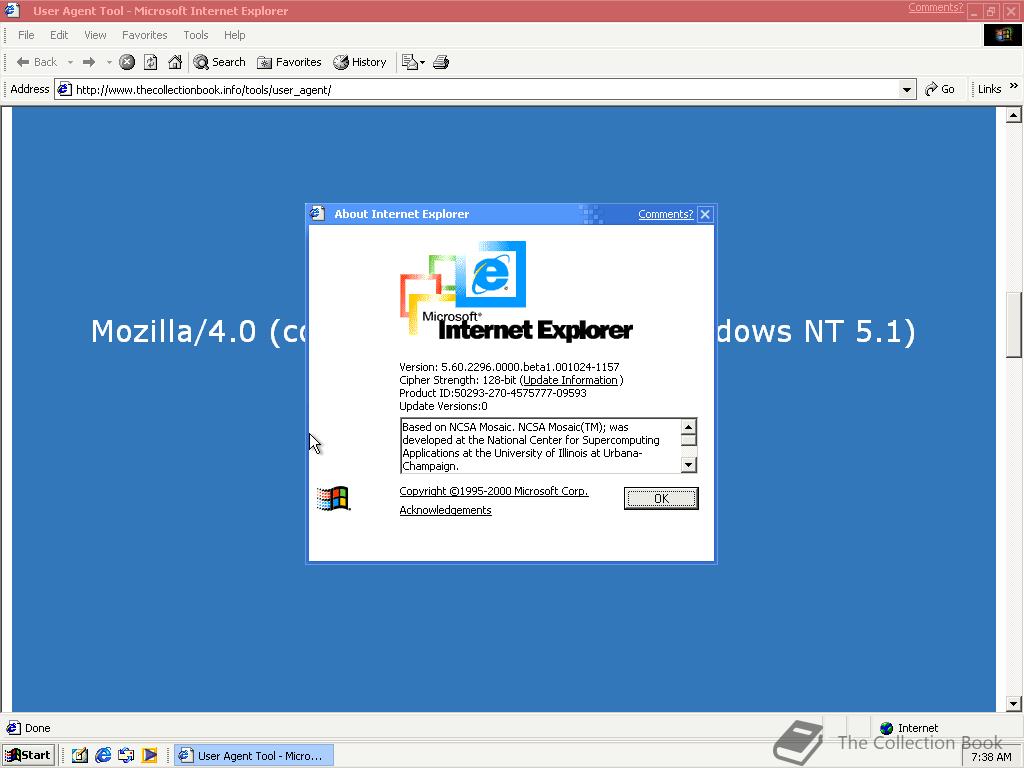Click the Update Versions:0 text

pyautogui.click(x=443, y=406)
